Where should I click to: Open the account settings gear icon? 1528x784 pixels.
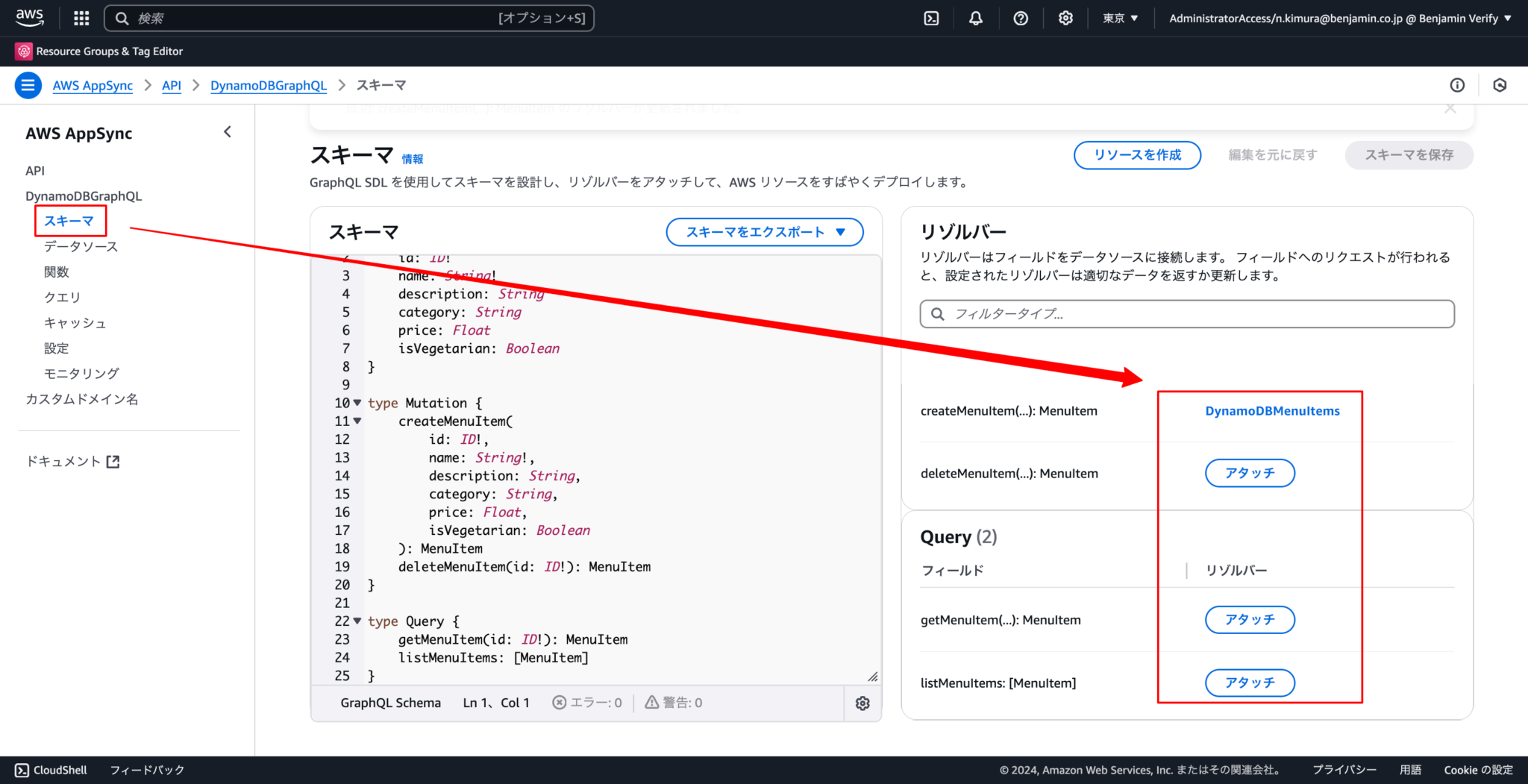pos(1065,18)
